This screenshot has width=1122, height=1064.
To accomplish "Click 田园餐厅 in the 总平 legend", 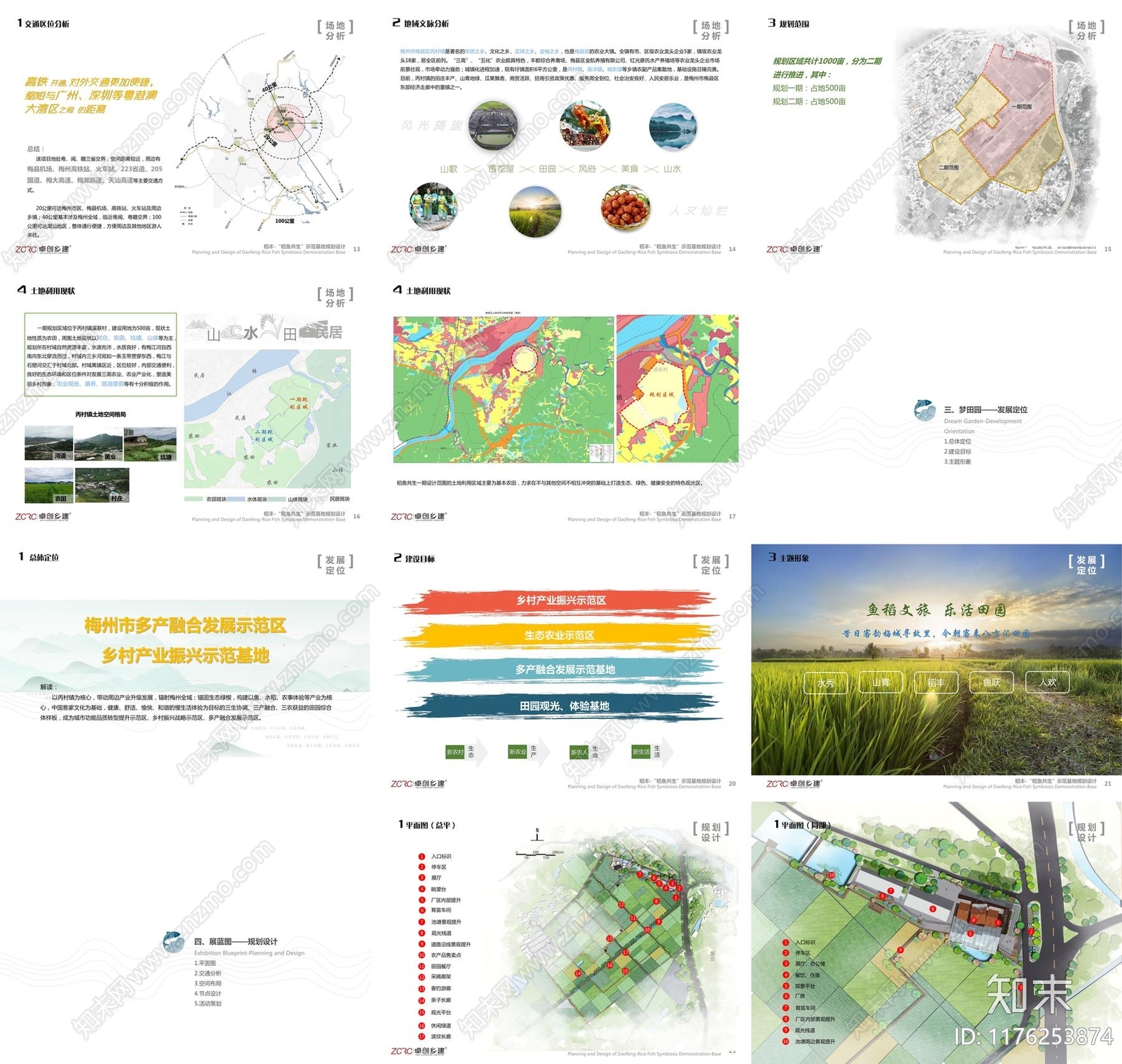I will [441, 967].
